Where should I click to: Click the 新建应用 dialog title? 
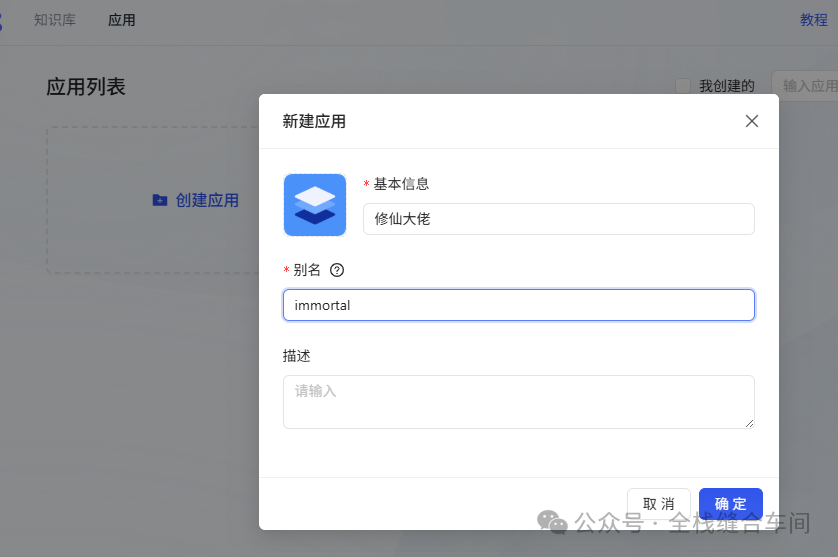[x=314, y=121]
